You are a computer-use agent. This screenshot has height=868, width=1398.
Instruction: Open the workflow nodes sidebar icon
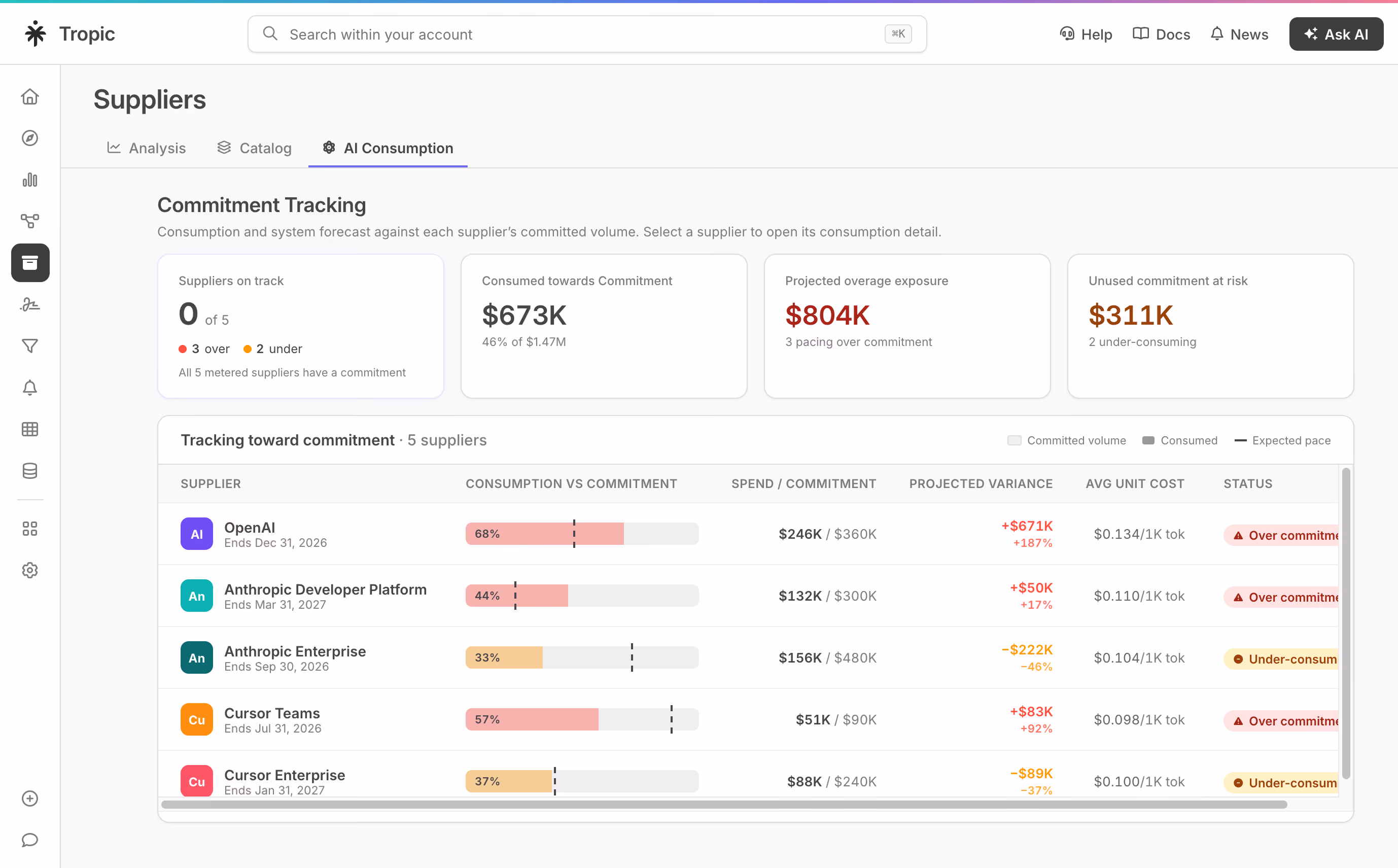30,221
